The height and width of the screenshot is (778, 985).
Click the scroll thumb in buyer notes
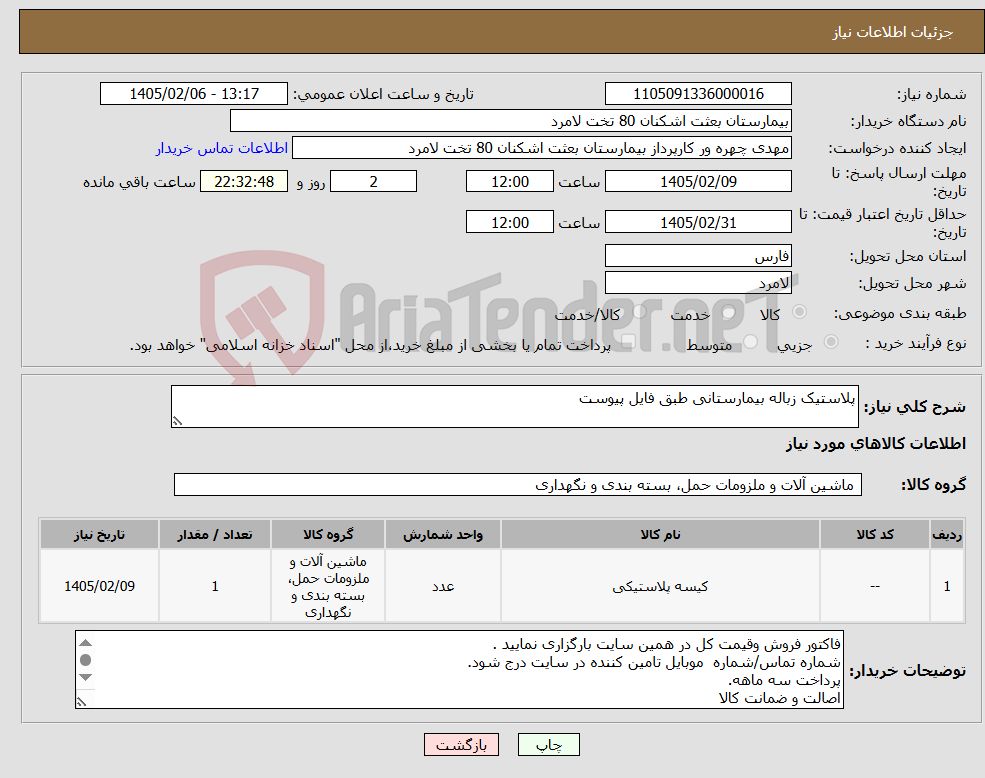[86, 660]
